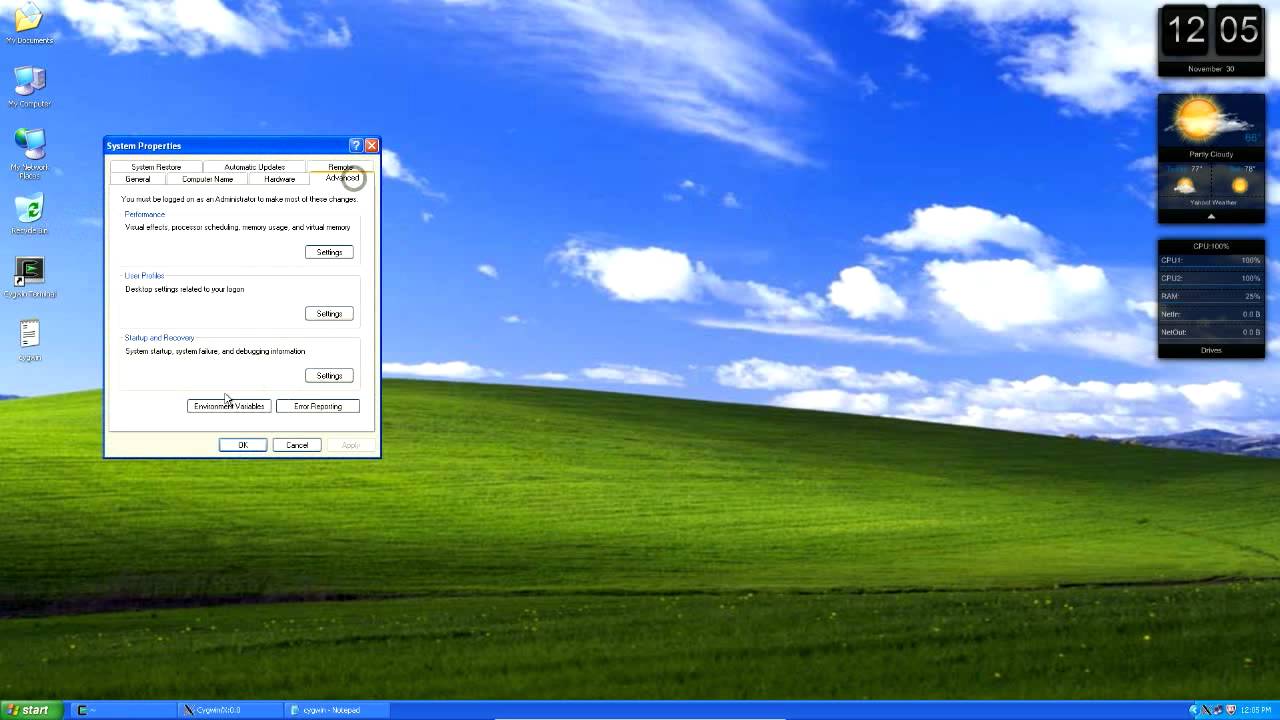Click the first taskbar button with terminal icon
The height and width of the screenshot is (720, 1280).
tap(124, 710)
